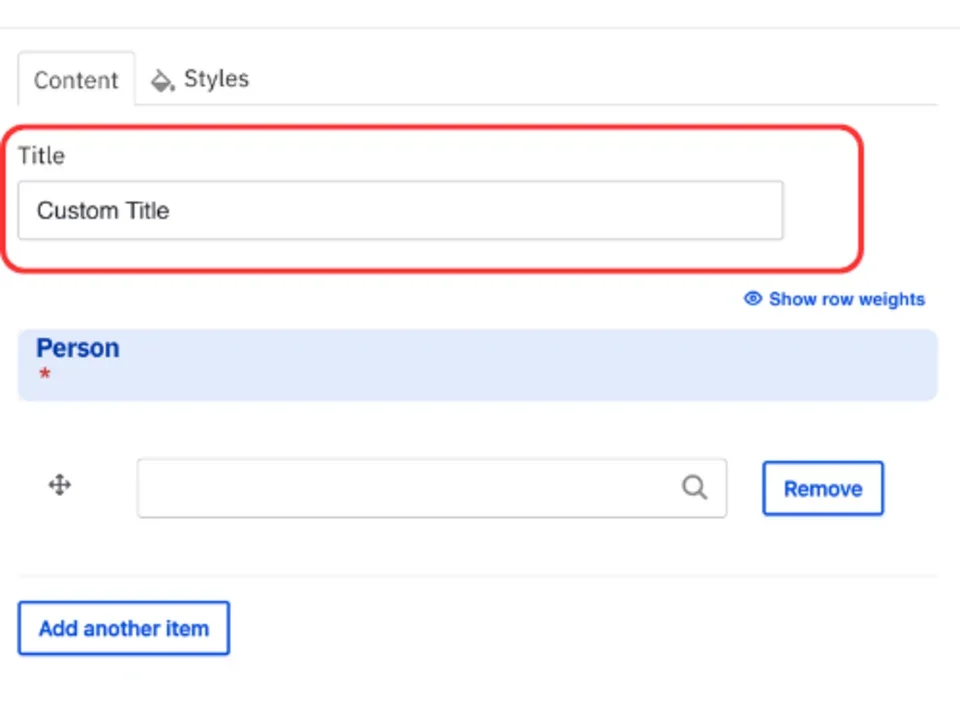Click the magnifying glass search icon
Screen dimensions: 960x720
(x=694, y=488)
